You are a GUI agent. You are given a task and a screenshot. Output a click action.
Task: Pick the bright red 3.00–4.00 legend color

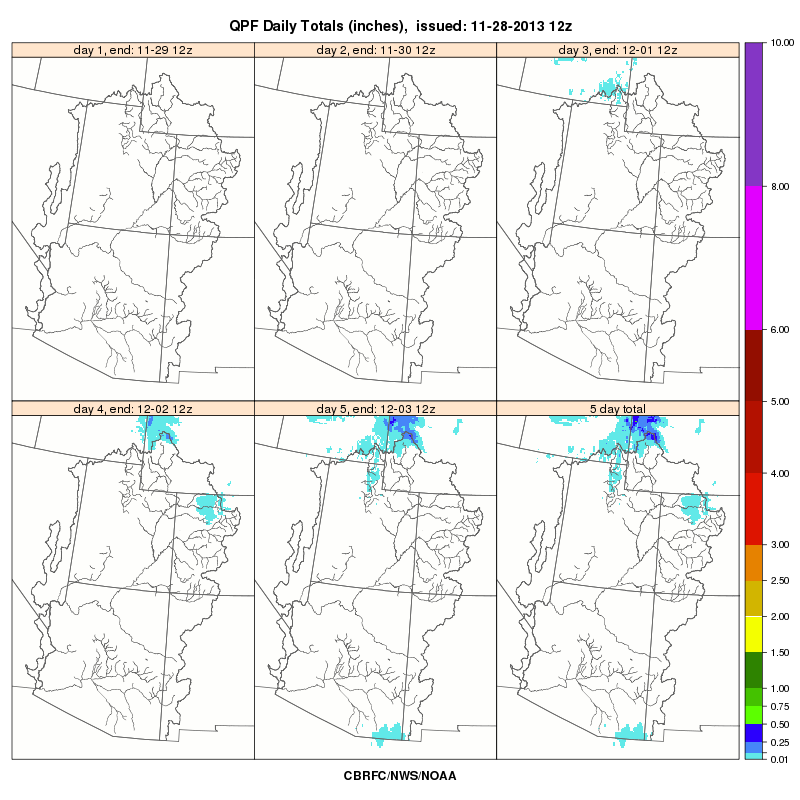[754, 509]
